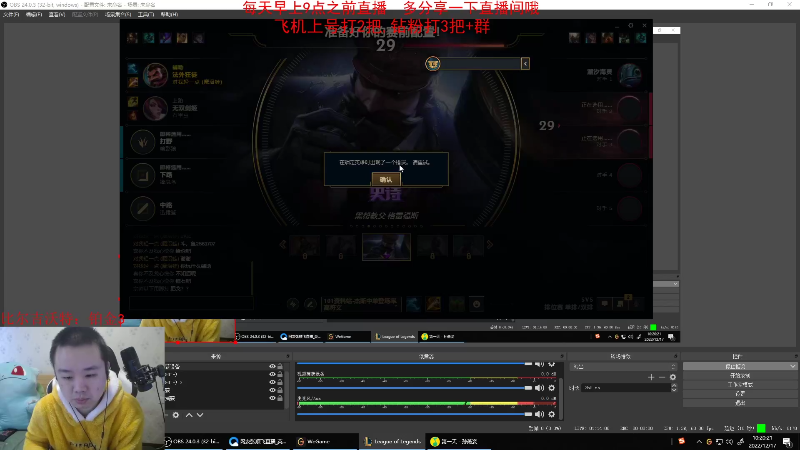
Task: Click the rune edit pencil icon in LoL client
Action: [310, 304]
